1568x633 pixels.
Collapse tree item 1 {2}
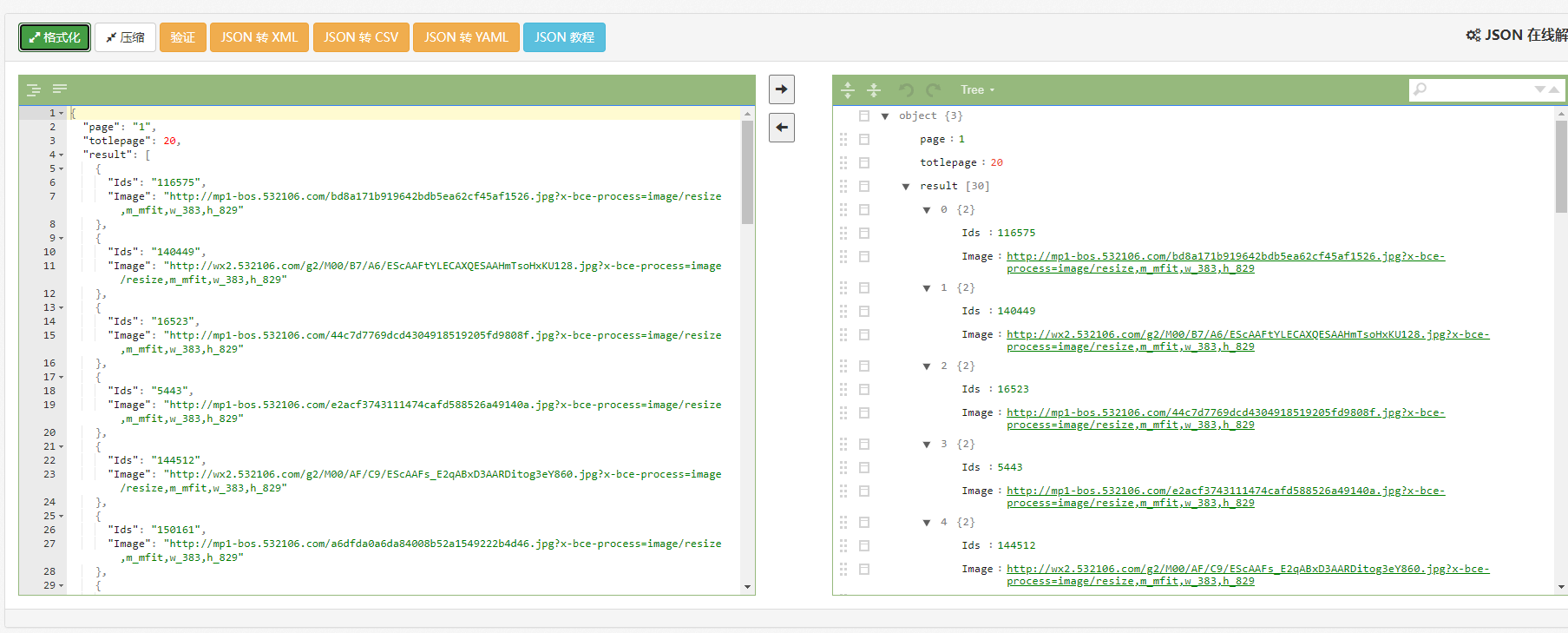(927, 288)
